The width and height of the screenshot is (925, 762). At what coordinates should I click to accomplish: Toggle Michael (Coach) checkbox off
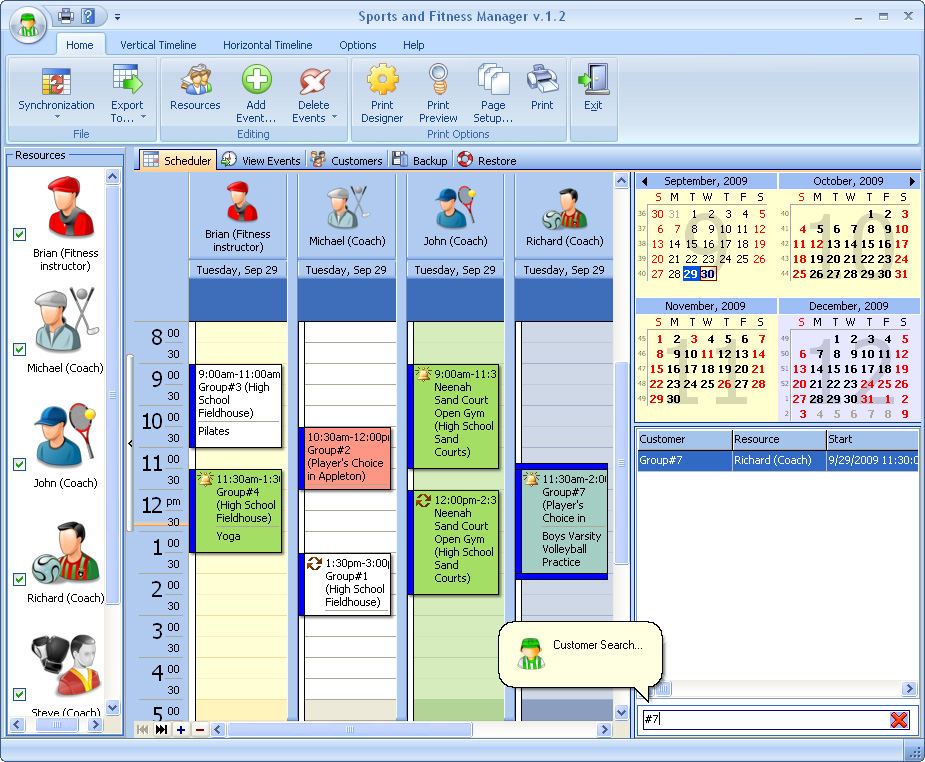coord(18,350)
